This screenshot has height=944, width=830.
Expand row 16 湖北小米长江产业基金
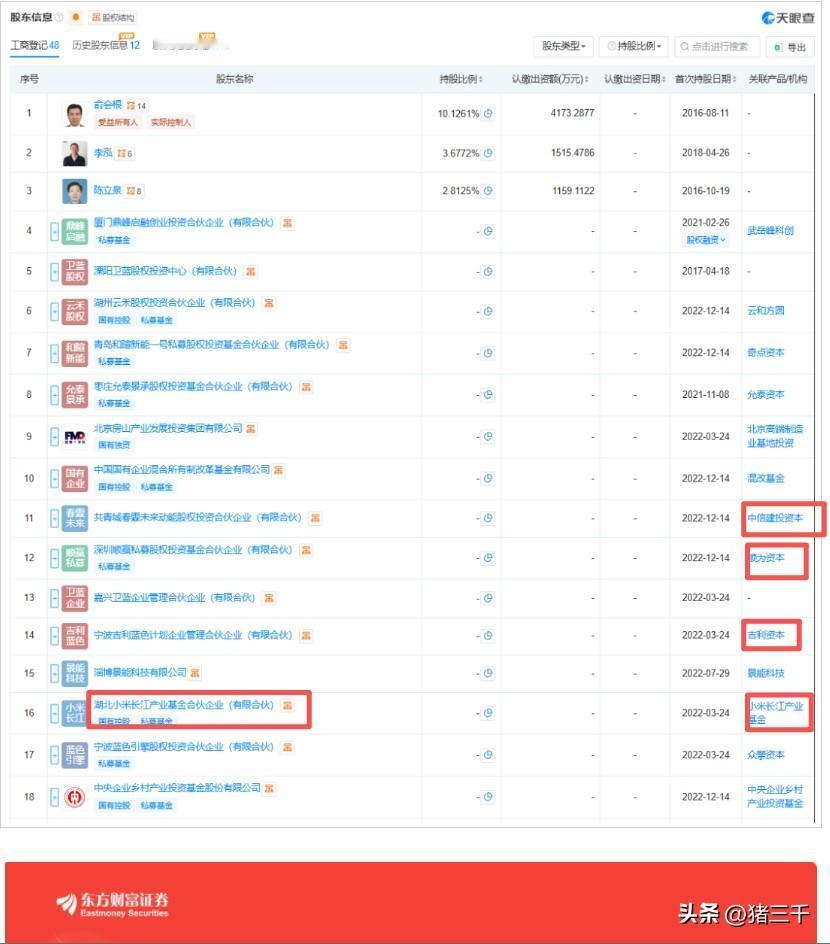click(x=54, y=713)
